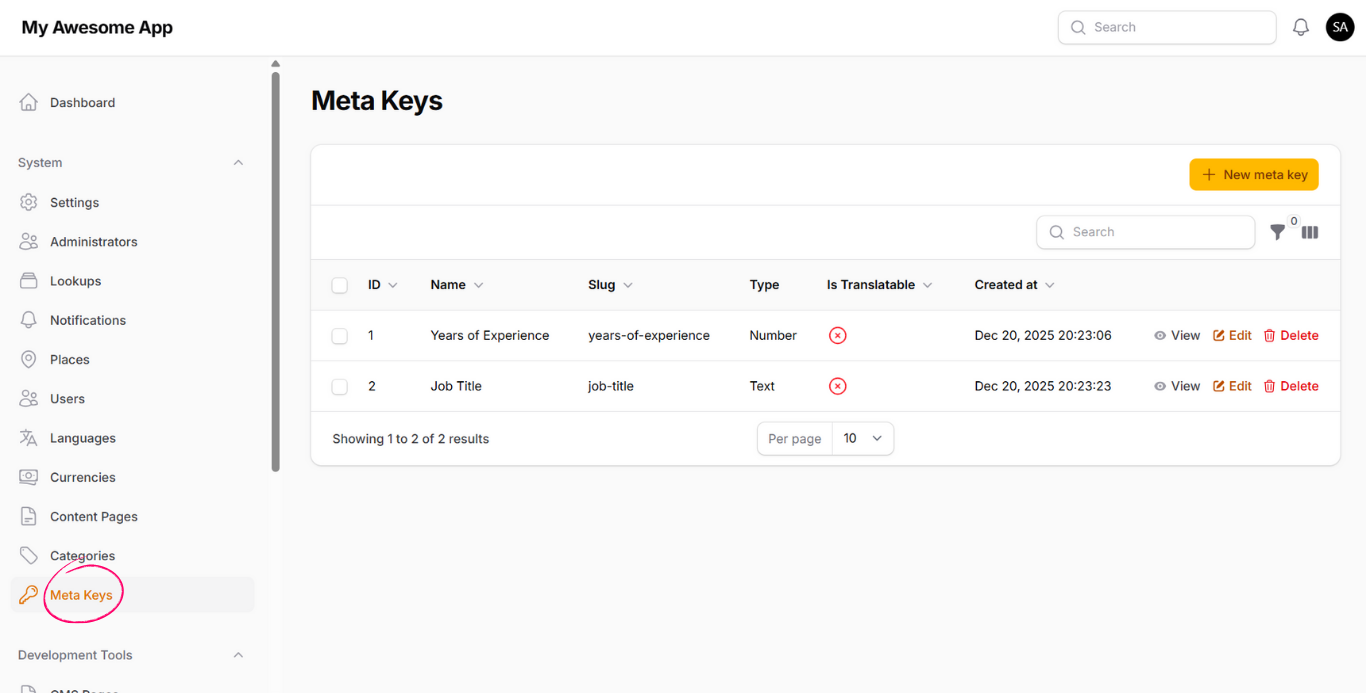Open Administrators in the sidebar
Screen dimensions: 1366x693
93,242
